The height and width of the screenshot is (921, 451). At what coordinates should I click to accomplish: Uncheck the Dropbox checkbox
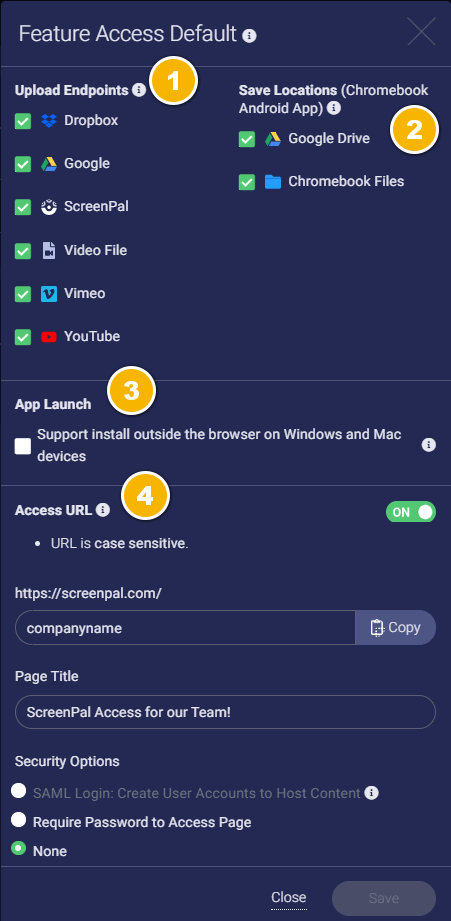[23, 122]
